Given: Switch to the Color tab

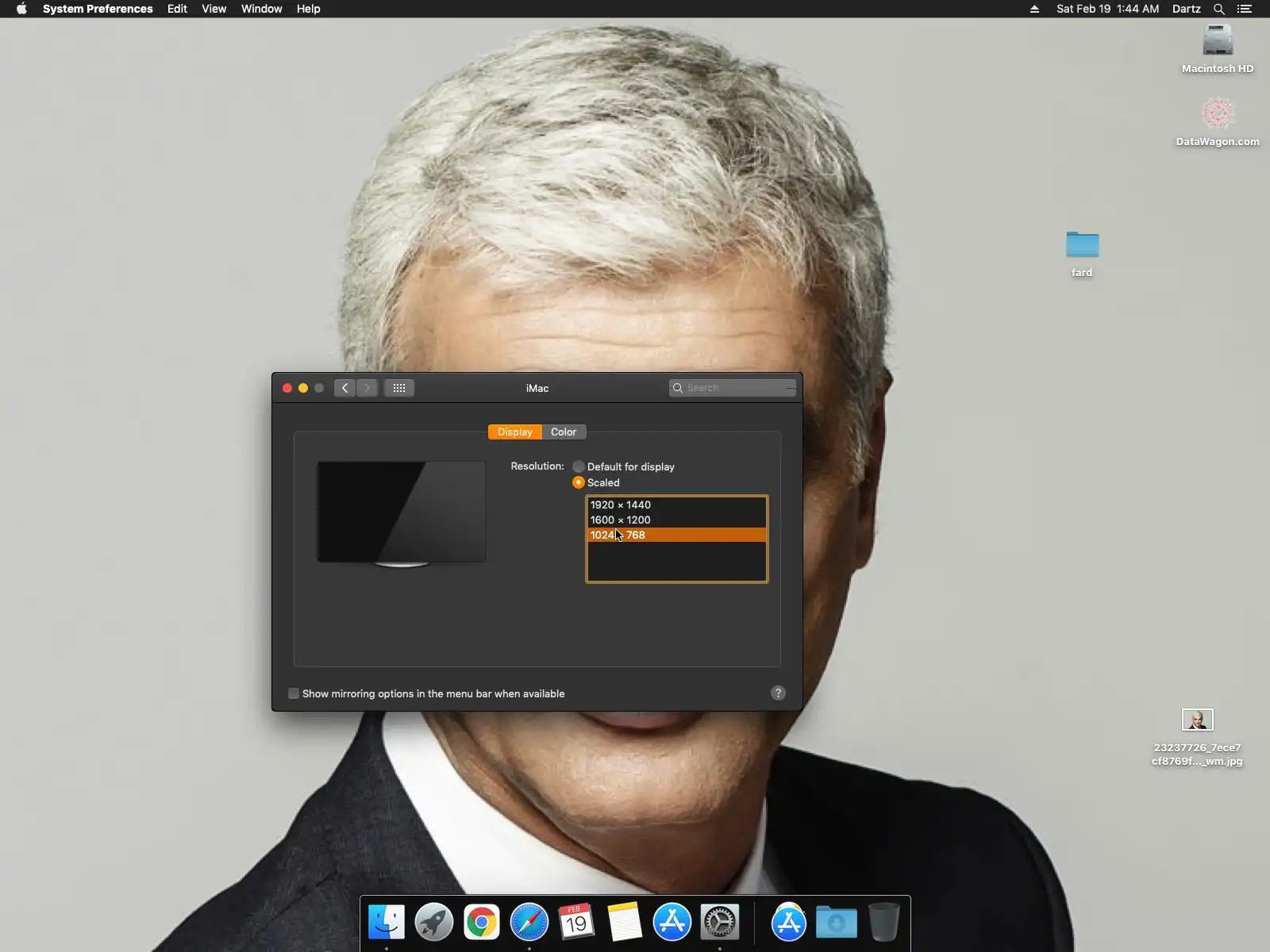Looking at the screenshot, I should [x=564, y=432].
